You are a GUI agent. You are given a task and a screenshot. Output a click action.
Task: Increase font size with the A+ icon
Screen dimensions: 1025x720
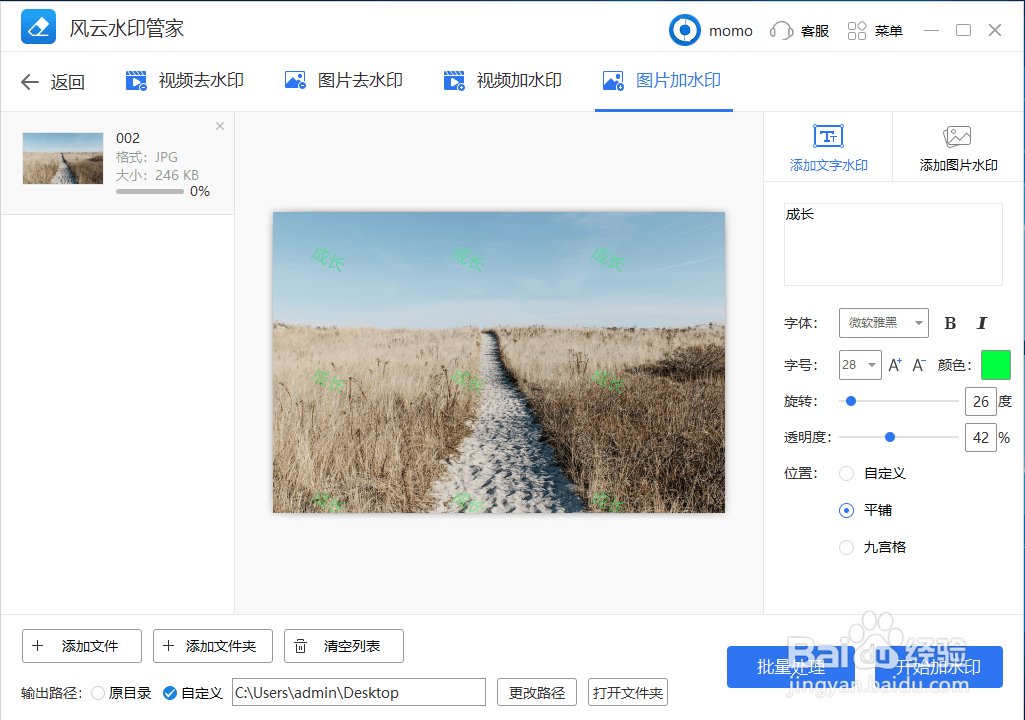[894, 365]
